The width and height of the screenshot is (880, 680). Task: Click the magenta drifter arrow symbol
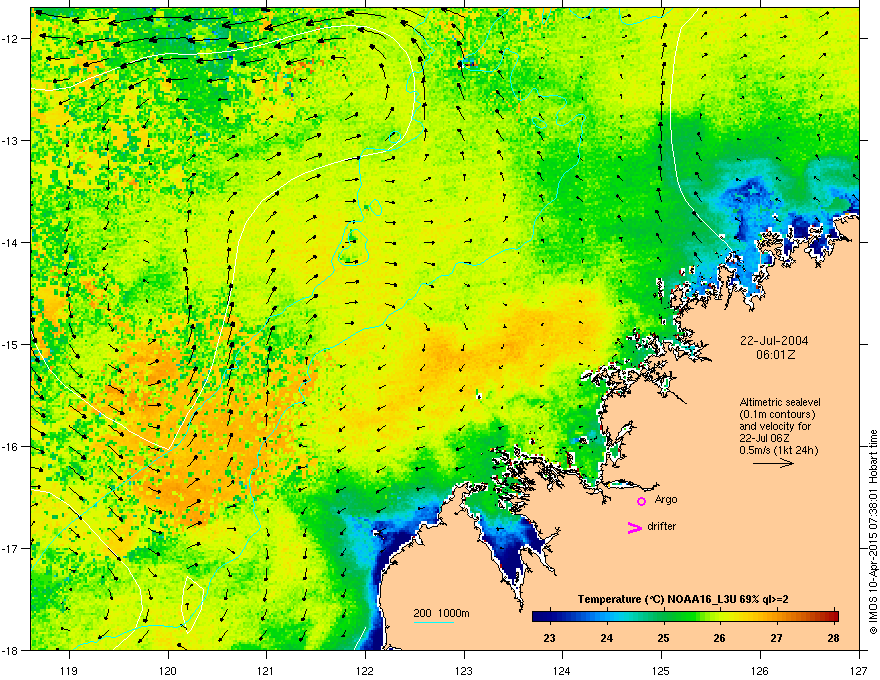pos(634,527)
